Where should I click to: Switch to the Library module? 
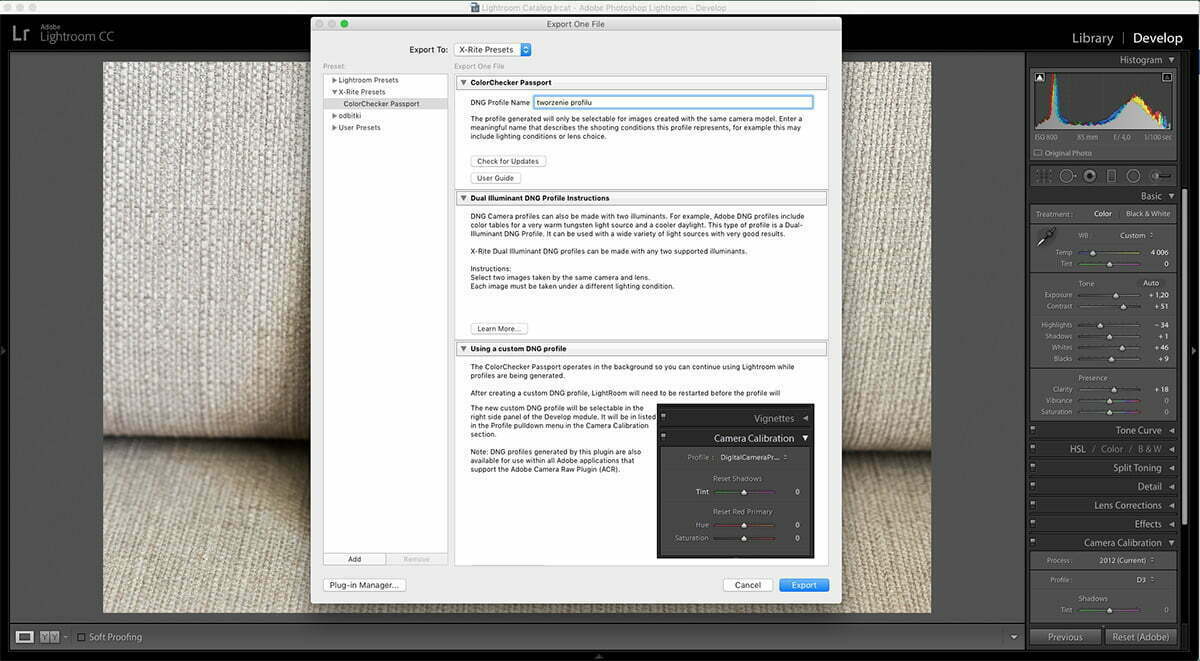point(1091,37)
